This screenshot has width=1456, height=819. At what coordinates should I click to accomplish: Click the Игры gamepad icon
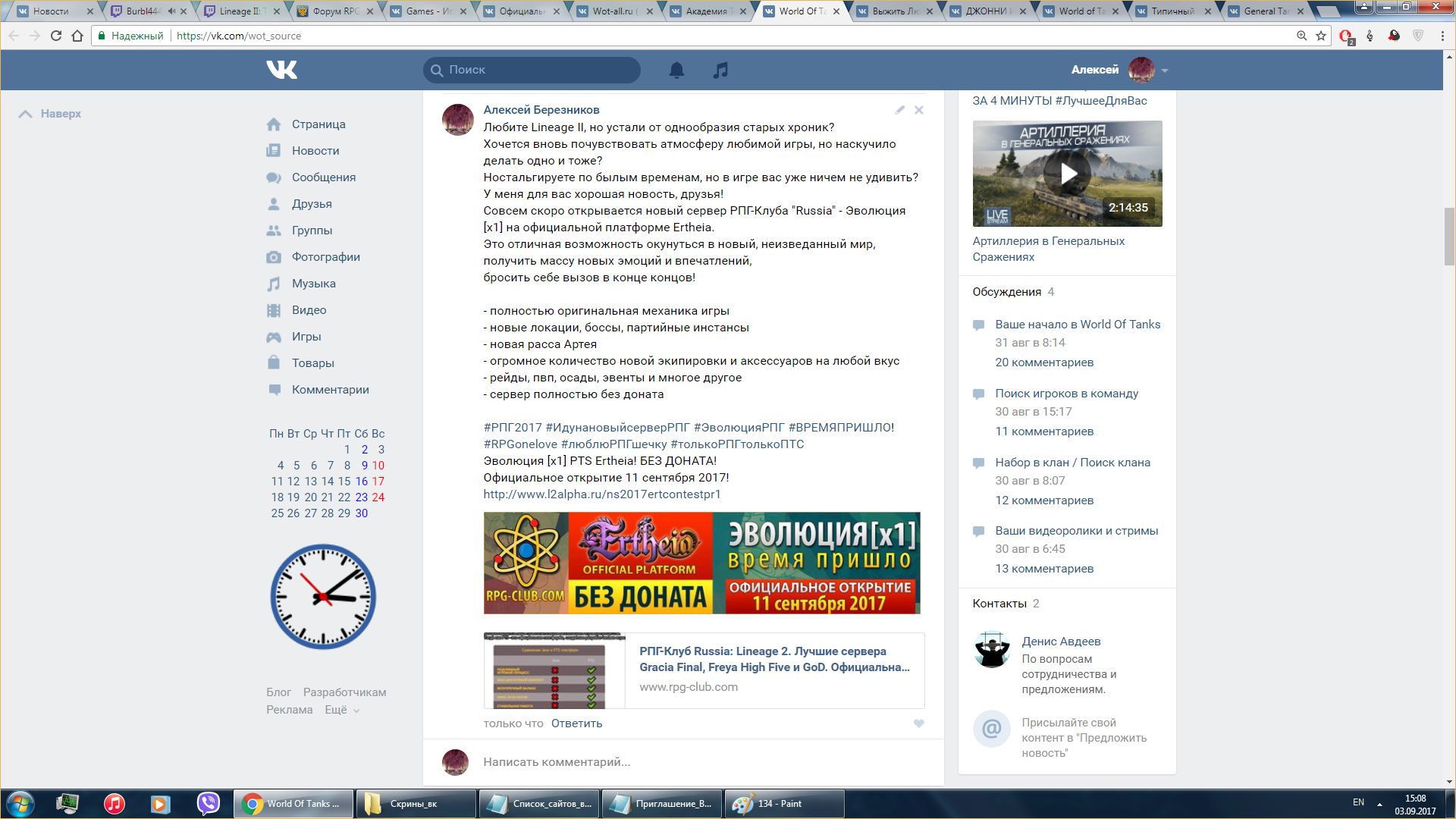[274, 337]
